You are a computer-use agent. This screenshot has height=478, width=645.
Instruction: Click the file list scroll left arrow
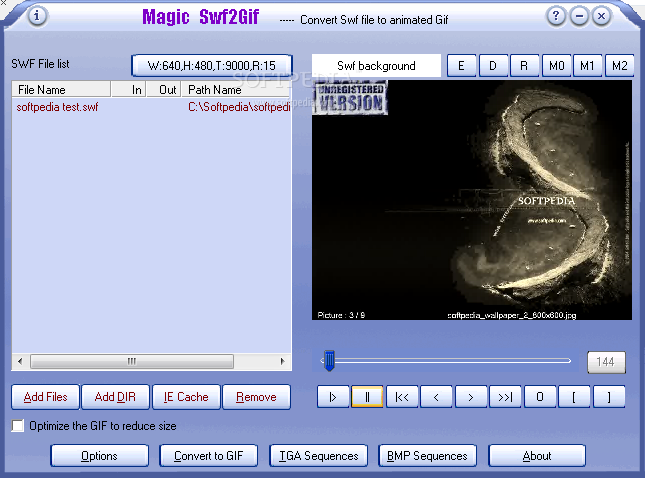tap(20, 362)
